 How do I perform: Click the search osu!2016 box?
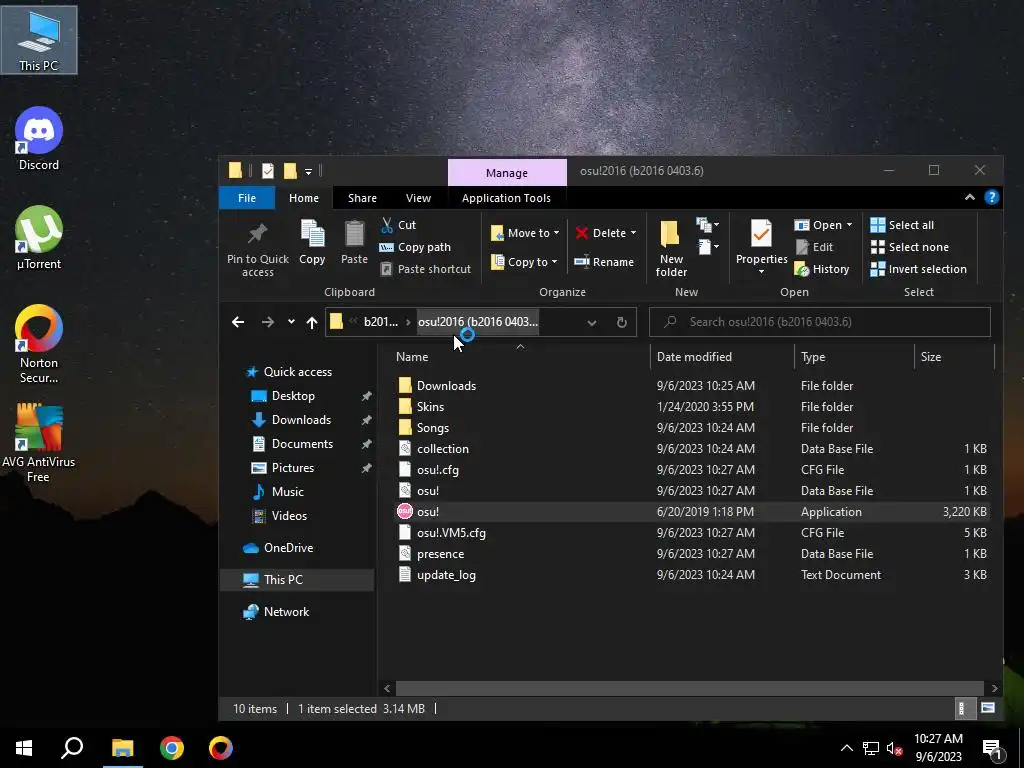[820, 322]
